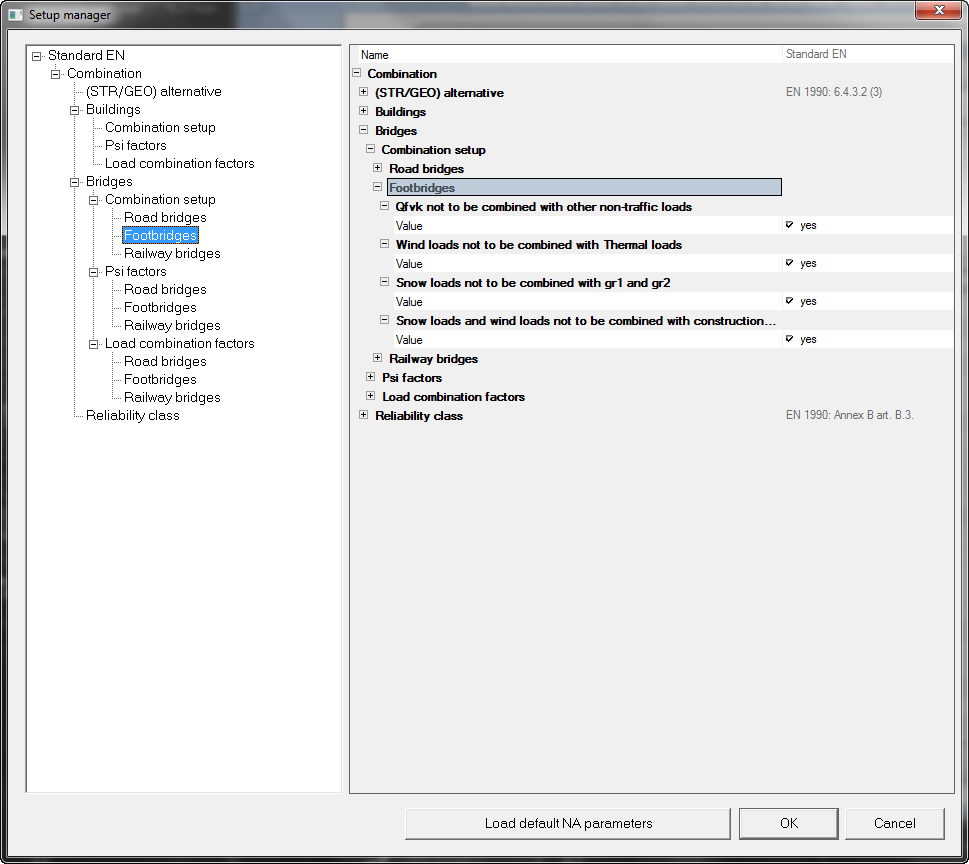Collapse Qfvk not to be combined row
The height and width of the screenshot is (864, 969).
(x=384, y=206)
